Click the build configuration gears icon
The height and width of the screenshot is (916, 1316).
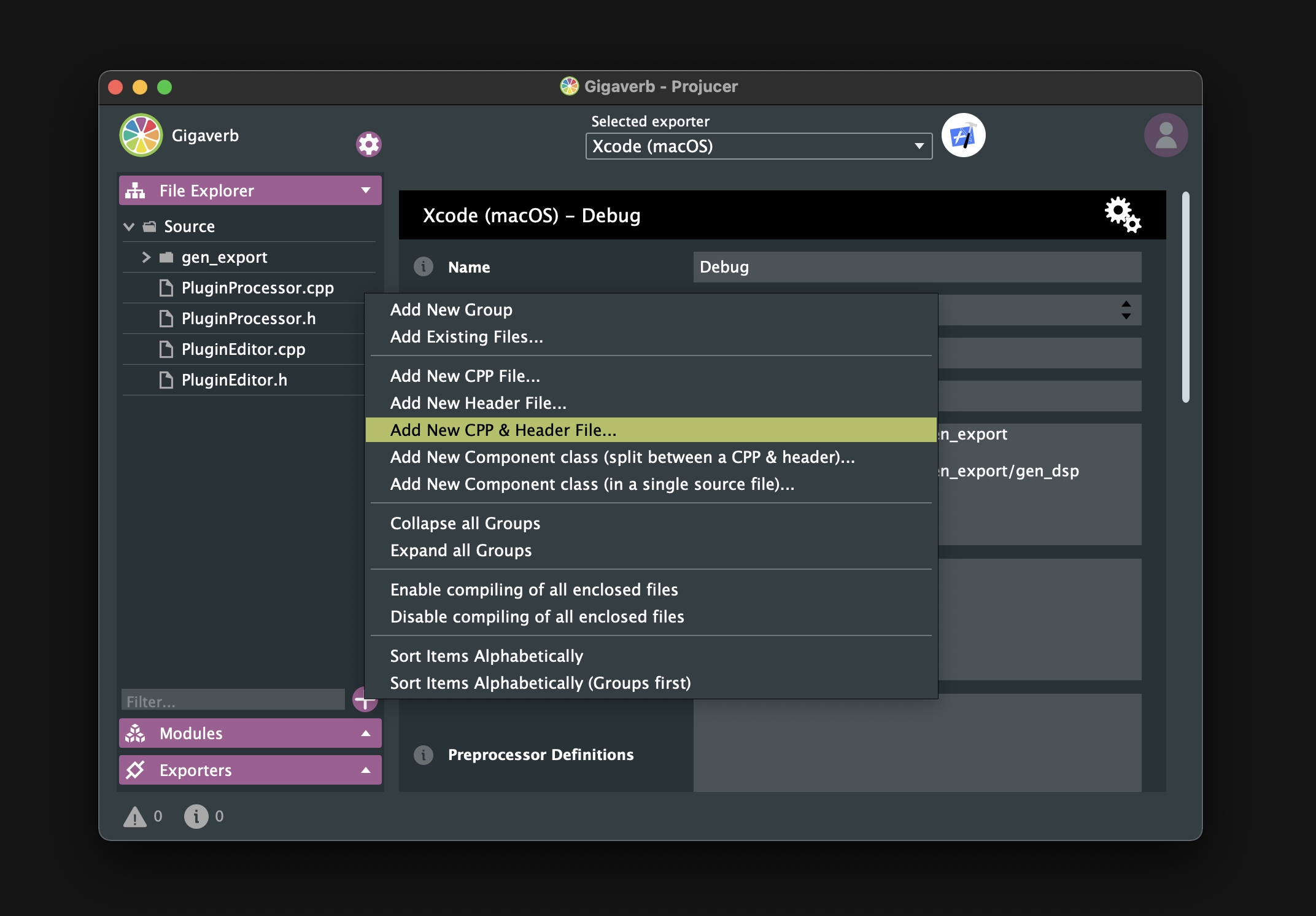pos(1123,215)
